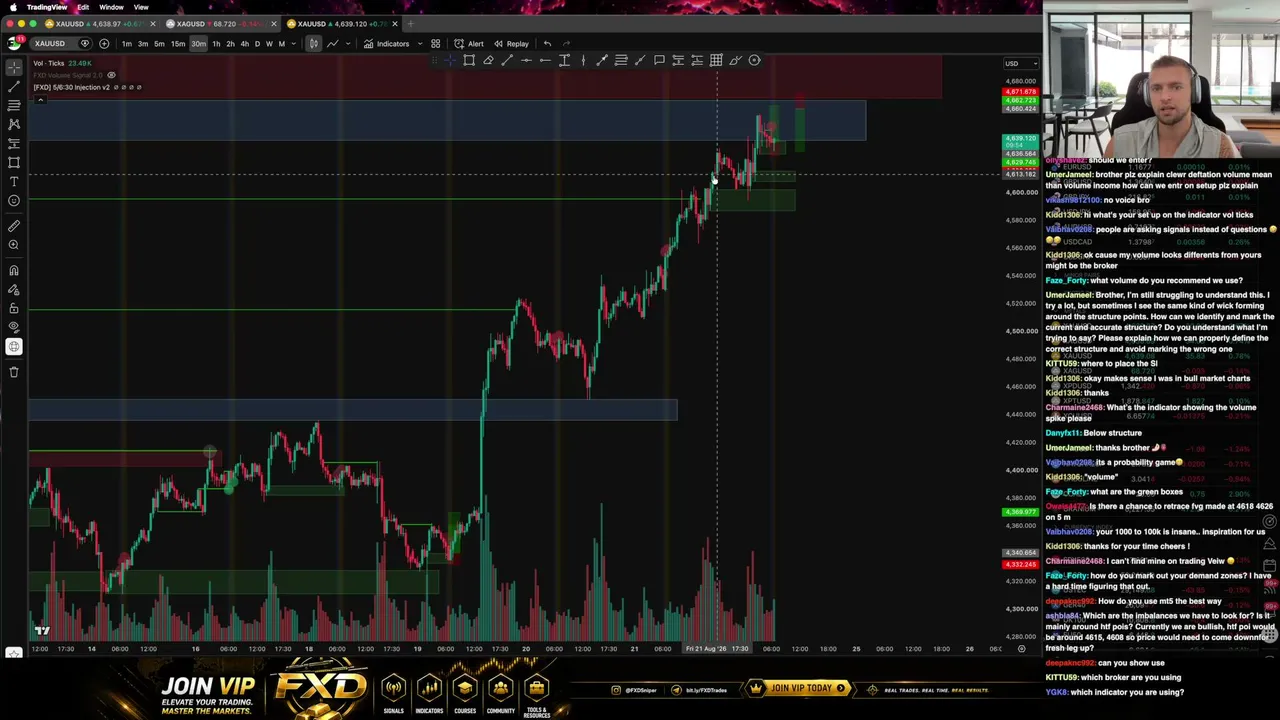
Task: Open the View menu
Action: 141,7
